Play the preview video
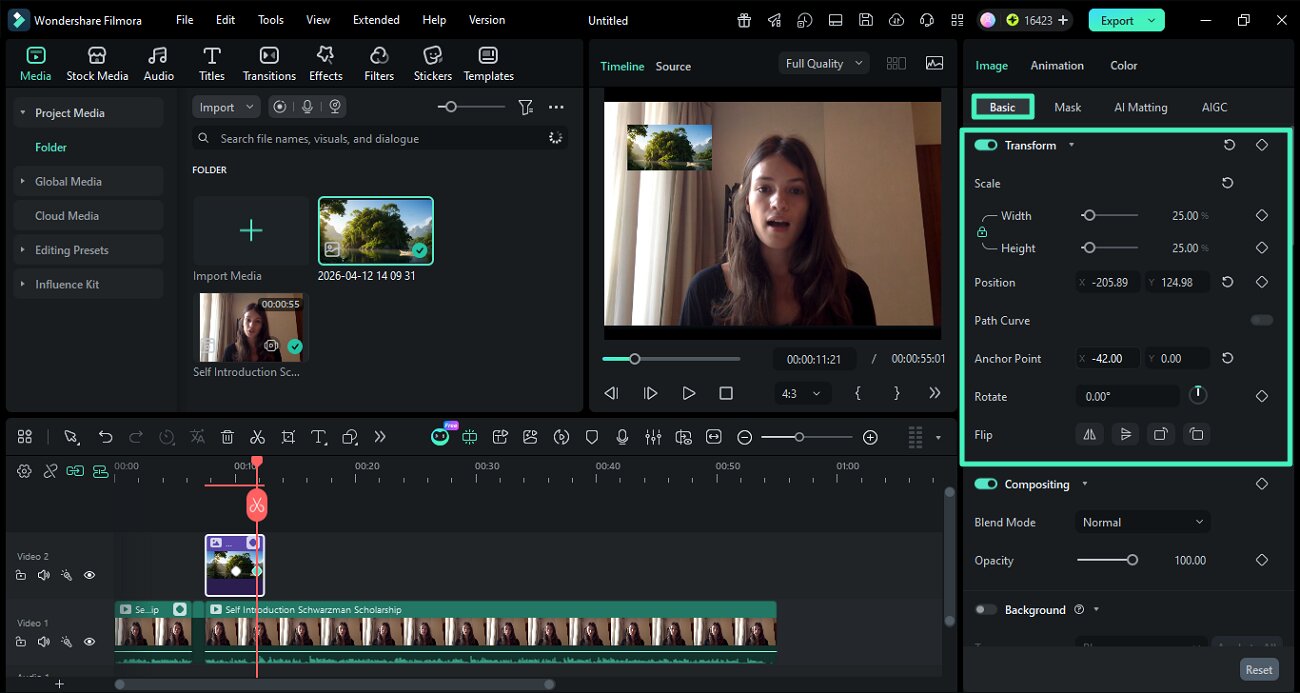Viewport: 1300px width, 693px height. (x=688, y=393)
